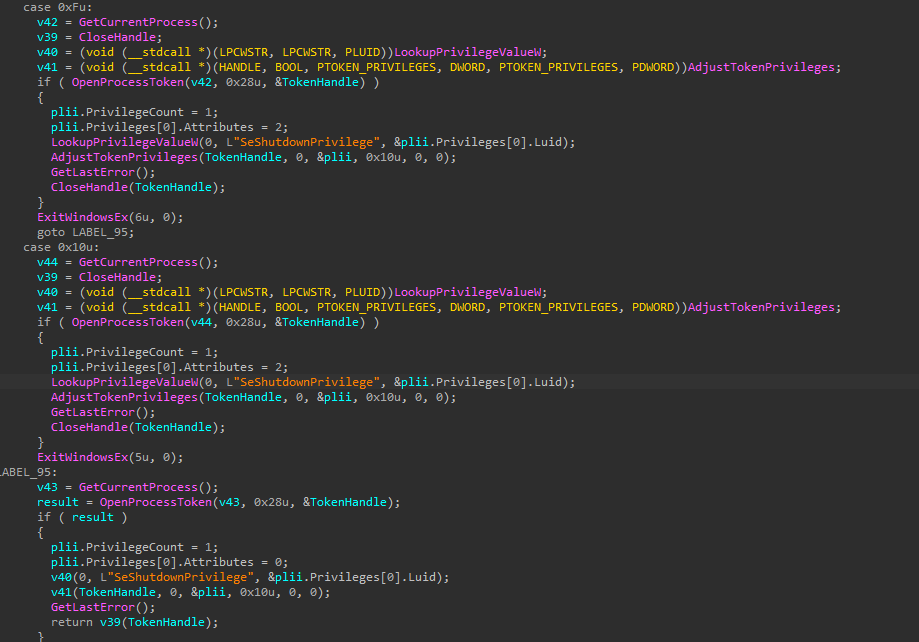Click the highlighted LookupPrivilegeValueW call line

[313, 382]
